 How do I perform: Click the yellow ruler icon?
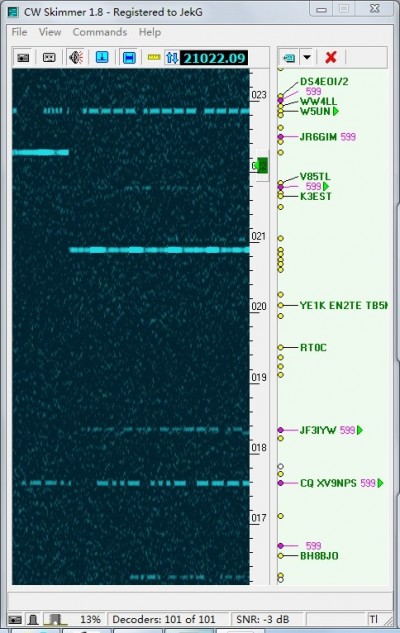tap(154, 57)
